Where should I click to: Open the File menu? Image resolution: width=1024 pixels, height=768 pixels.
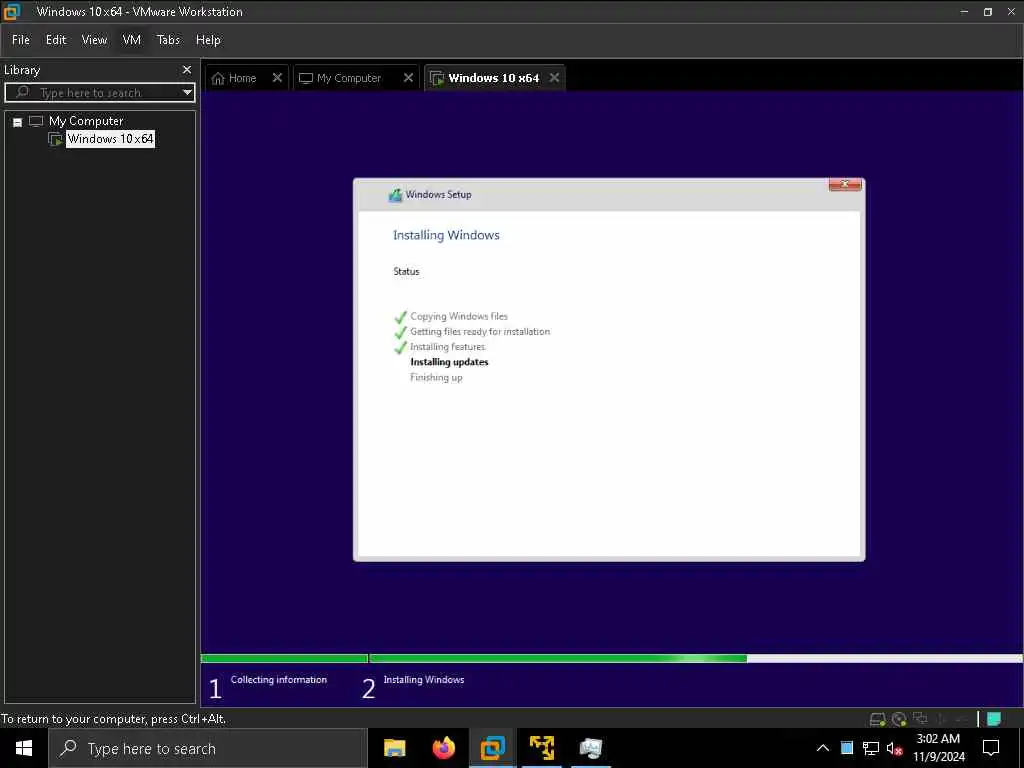[x=21, y=40]
